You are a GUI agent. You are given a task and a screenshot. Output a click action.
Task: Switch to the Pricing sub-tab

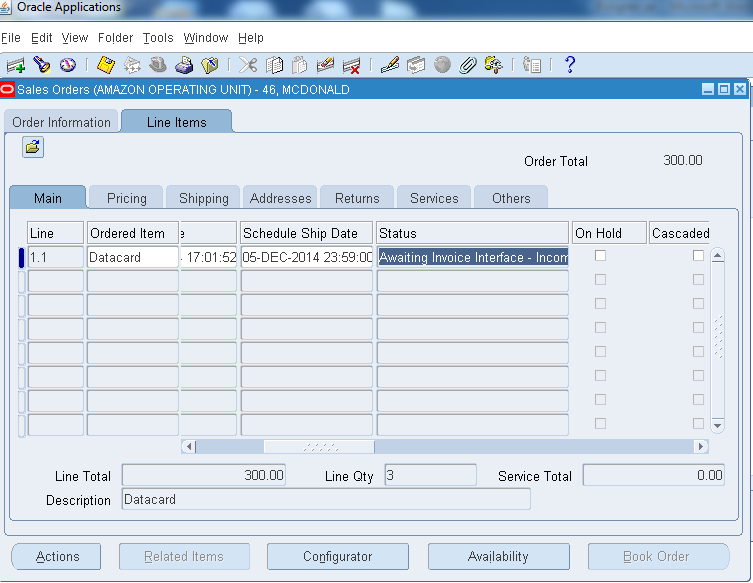(127, 198)
